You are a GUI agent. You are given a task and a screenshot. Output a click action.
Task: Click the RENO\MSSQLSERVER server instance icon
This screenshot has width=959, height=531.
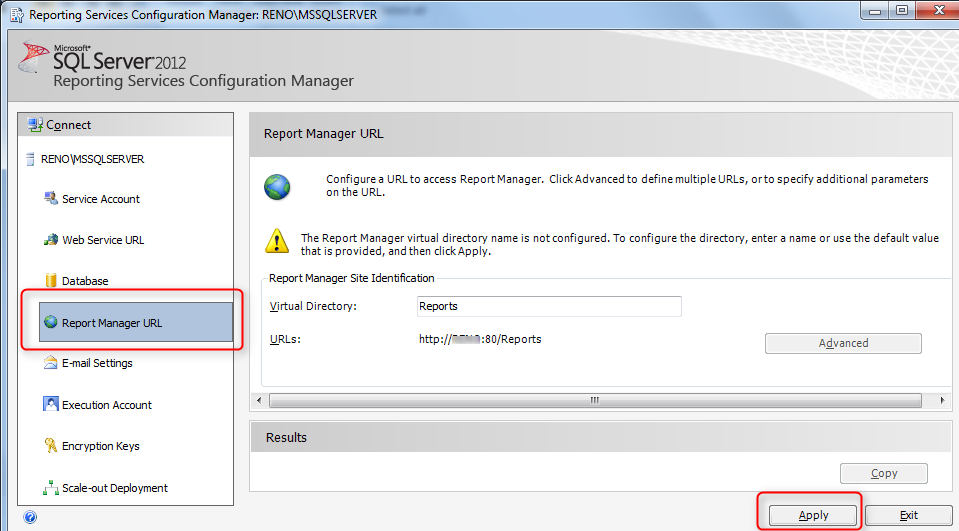pos(30,159)
